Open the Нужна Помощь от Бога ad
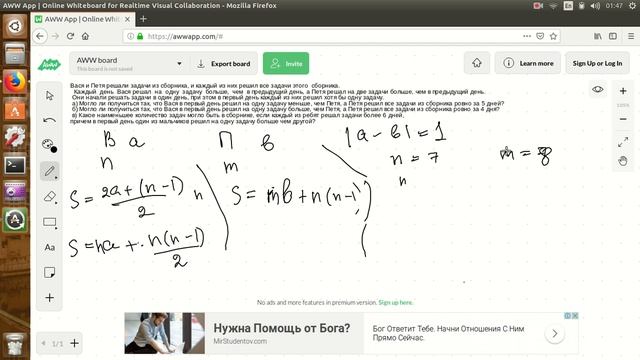This screenshot has height=360, width=640. pyautogui.click(x=282, y=328)
